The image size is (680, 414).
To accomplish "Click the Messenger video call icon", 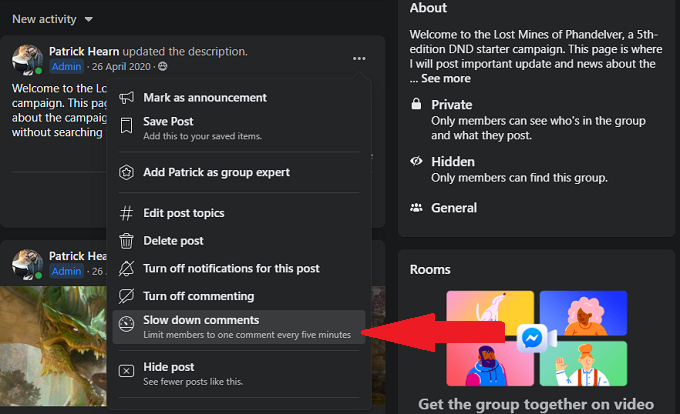I will [x=533, y=338].
